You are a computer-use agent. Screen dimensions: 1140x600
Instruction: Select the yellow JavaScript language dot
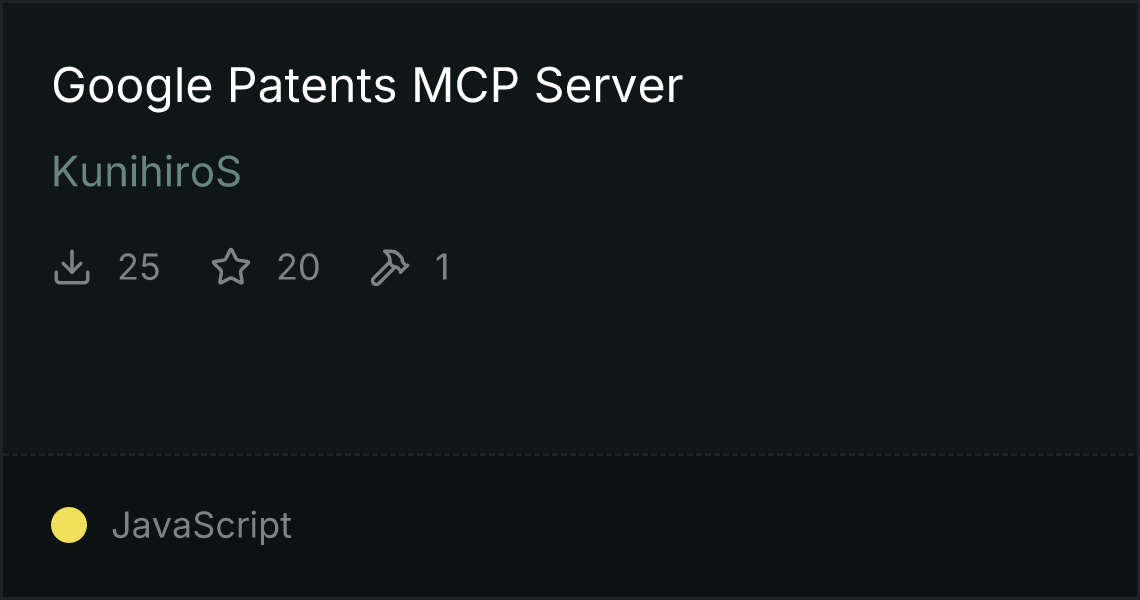(69, 525)
